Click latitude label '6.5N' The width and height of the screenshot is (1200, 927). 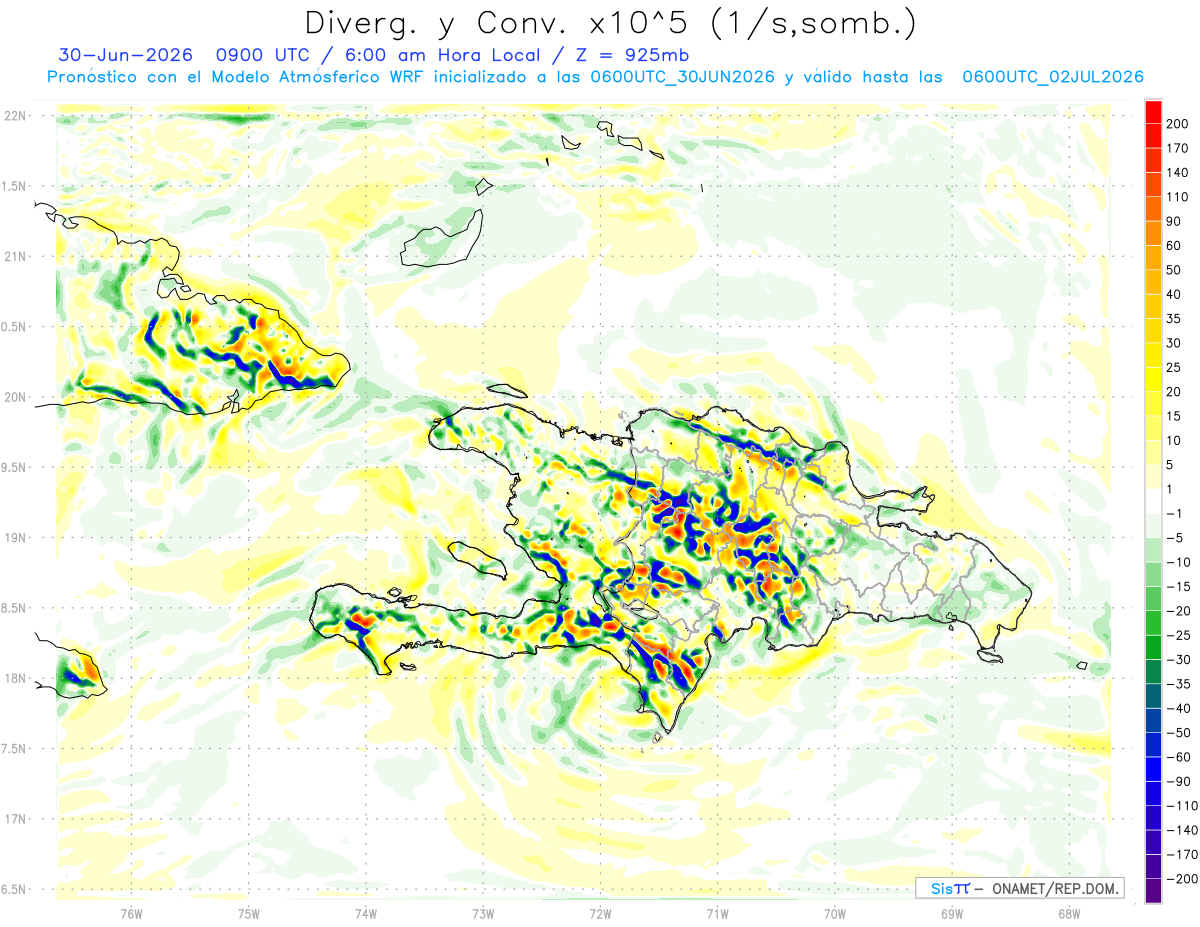[13, 889]
